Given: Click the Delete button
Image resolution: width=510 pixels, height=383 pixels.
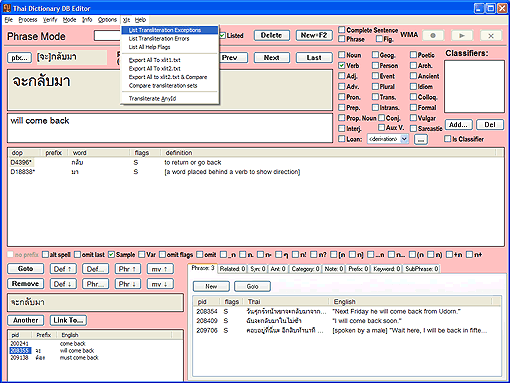Looking at the screenshot, I should coord(272,35).
